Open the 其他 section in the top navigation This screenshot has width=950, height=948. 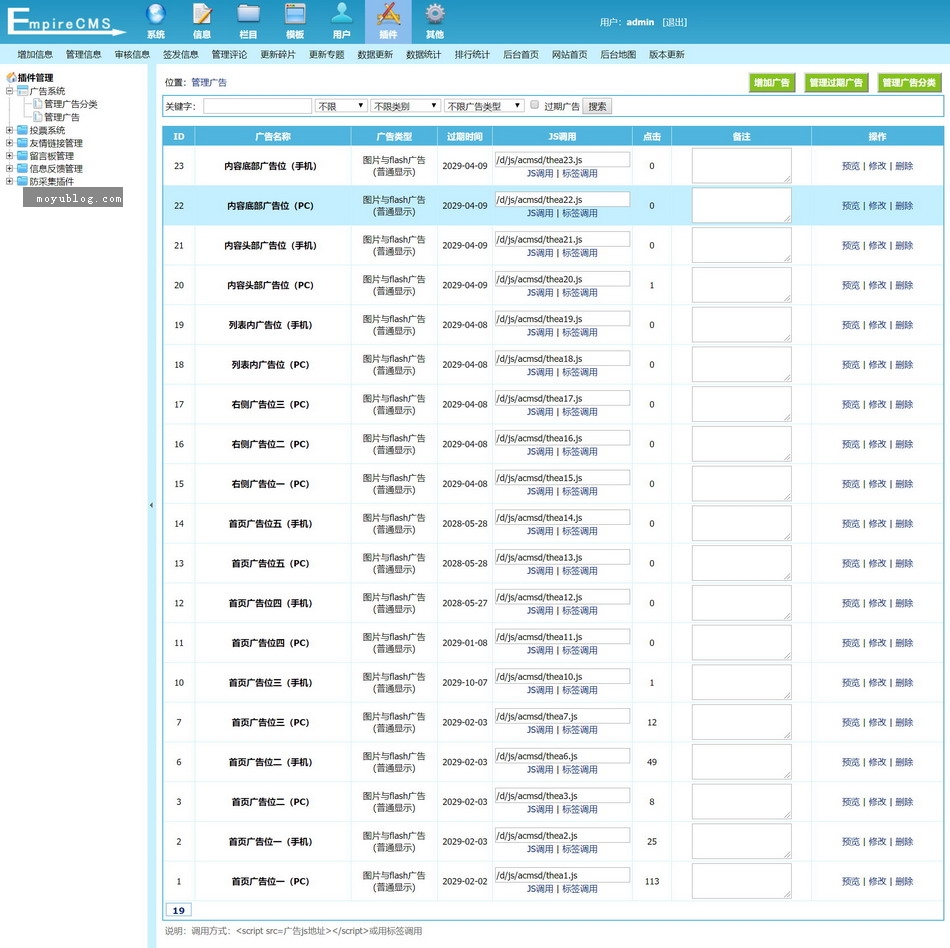[435, 22]
